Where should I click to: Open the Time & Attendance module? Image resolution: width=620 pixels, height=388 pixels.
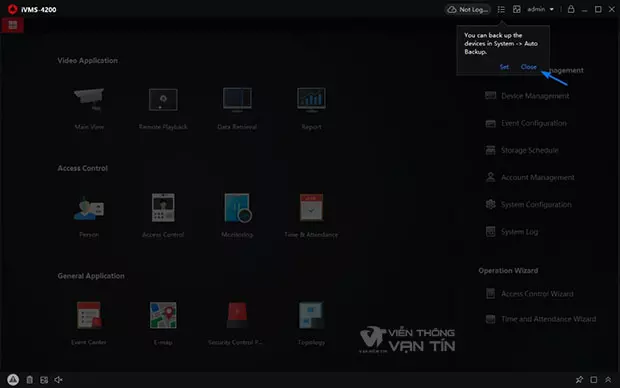[311, 207]
